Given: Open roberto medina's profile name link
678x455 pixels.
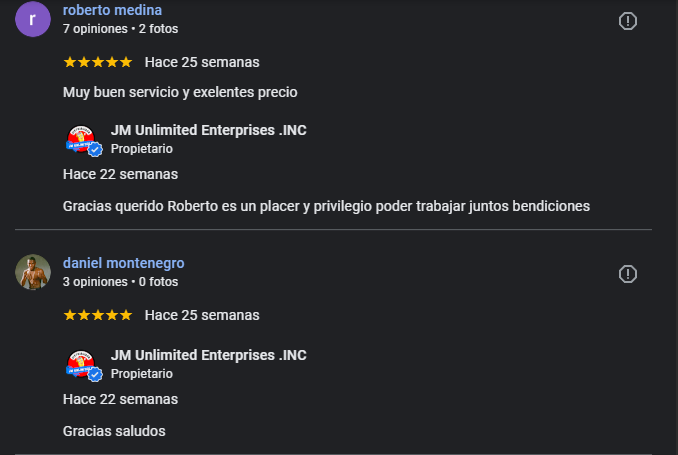Looking at the screenshot, I should [112, 10].
